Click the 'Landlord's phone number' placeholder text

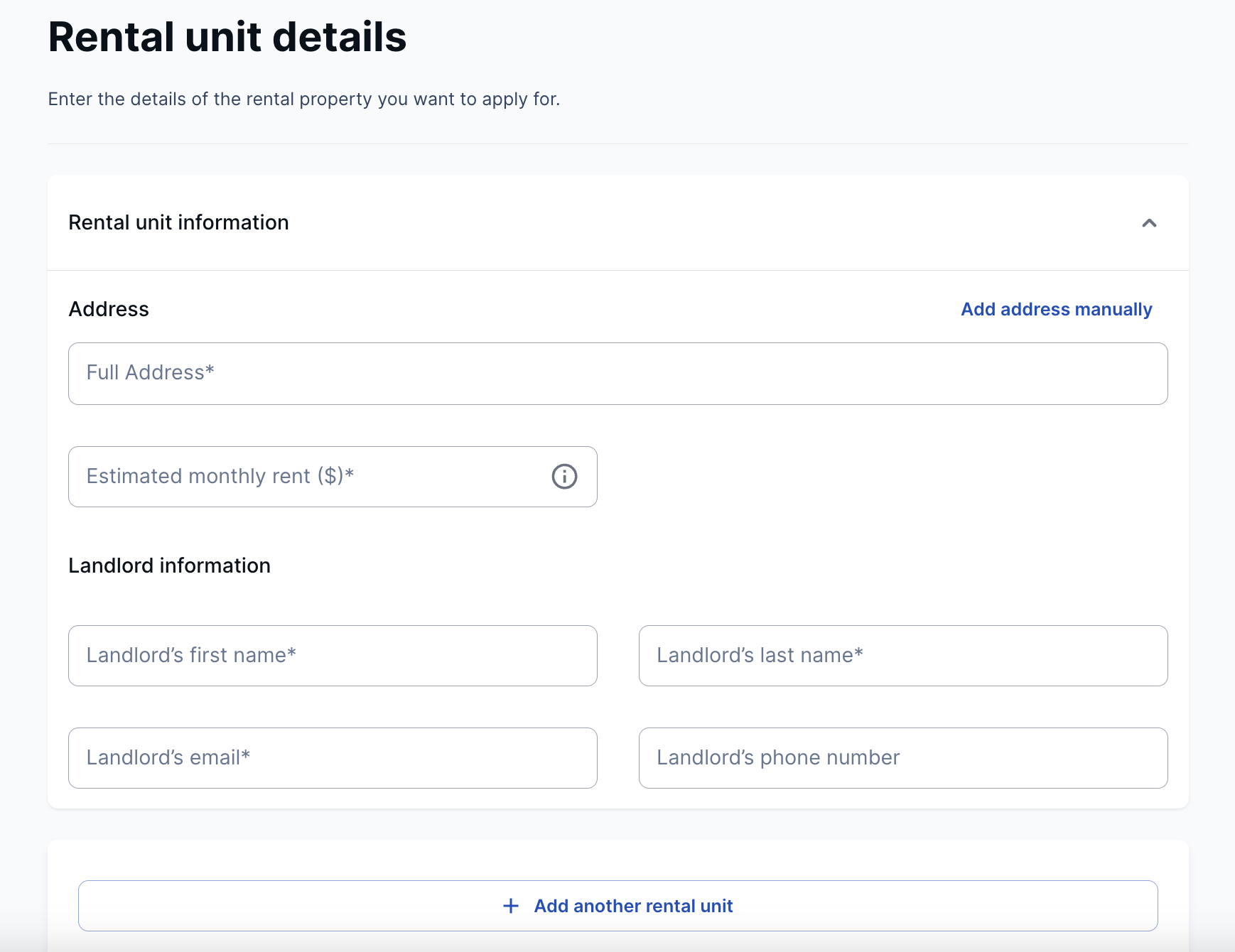[x=777, y=757]
